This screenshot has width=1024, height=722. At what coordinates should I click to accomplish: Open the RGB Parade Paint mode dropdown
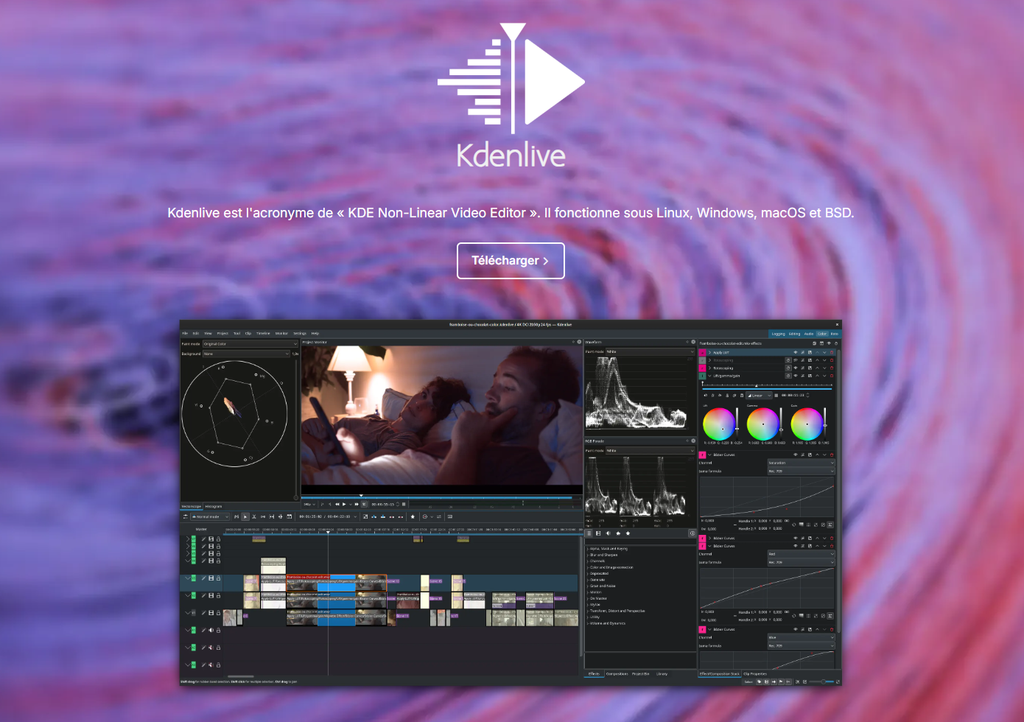click(x=650, y=450)
